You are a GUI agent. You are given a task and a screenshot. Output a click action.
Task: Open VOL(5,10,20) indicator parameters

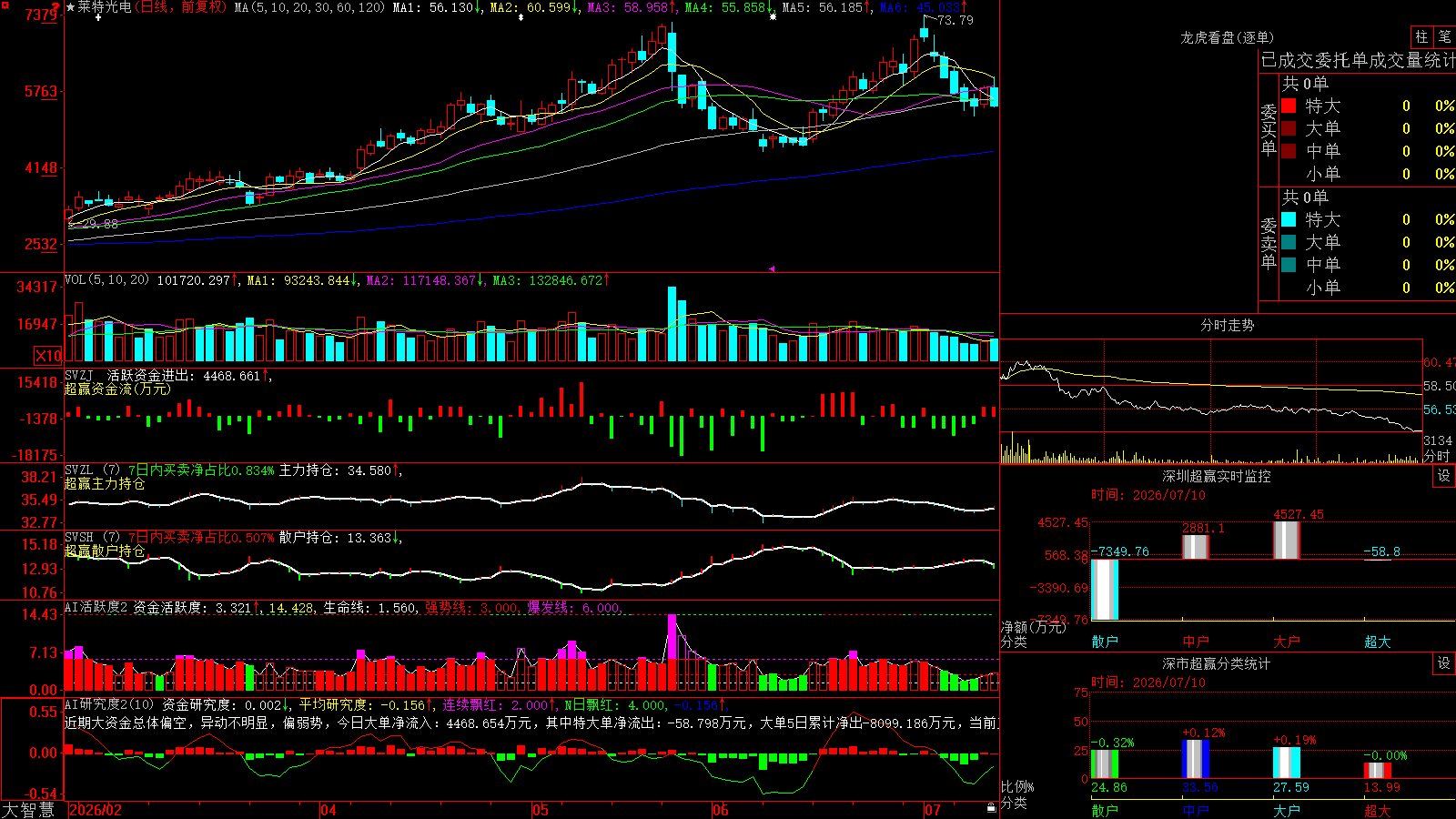coord(106,279)
